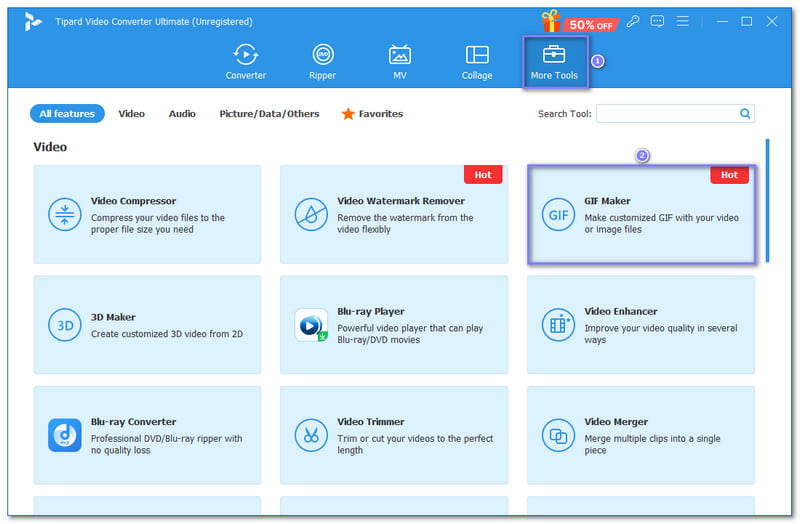Select the All features filter
This screenshot has height=524, width=800.
67,114
